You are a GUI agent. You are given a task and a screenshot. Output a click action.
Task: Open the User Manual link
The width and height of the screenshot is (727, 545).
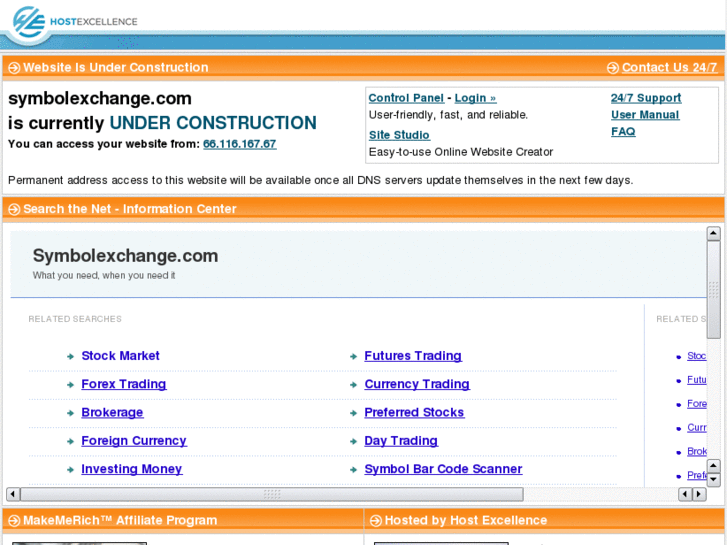[x=645, y=115]
